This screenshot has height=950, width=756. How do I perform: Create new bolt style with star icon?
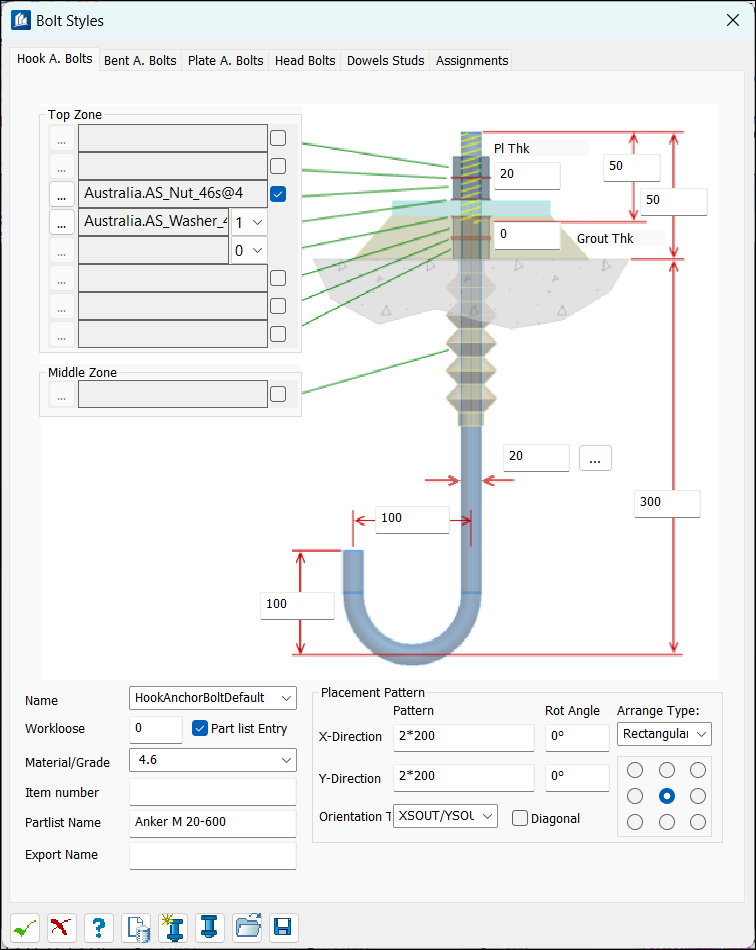pyautogui.click(x=173, y=927)
